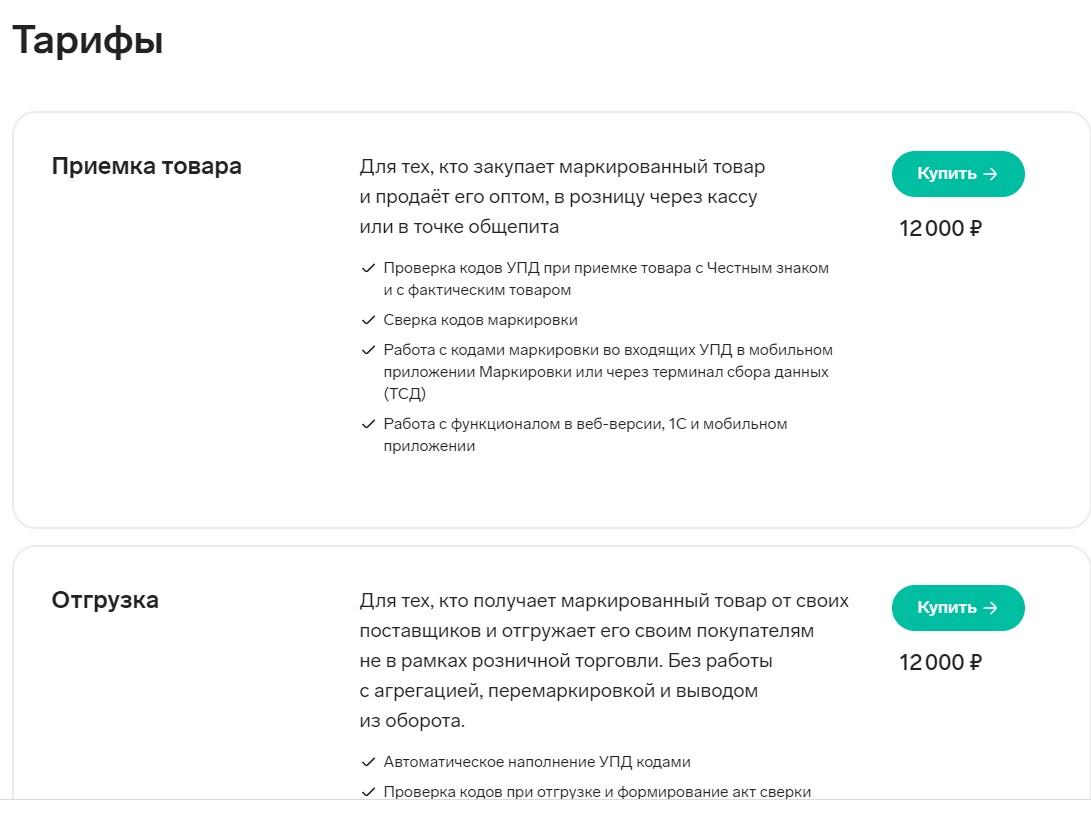Click the text "Проверка кодов при отгрузке"
The height and width of the screenshot is (826, 1091).
point(597,792)
